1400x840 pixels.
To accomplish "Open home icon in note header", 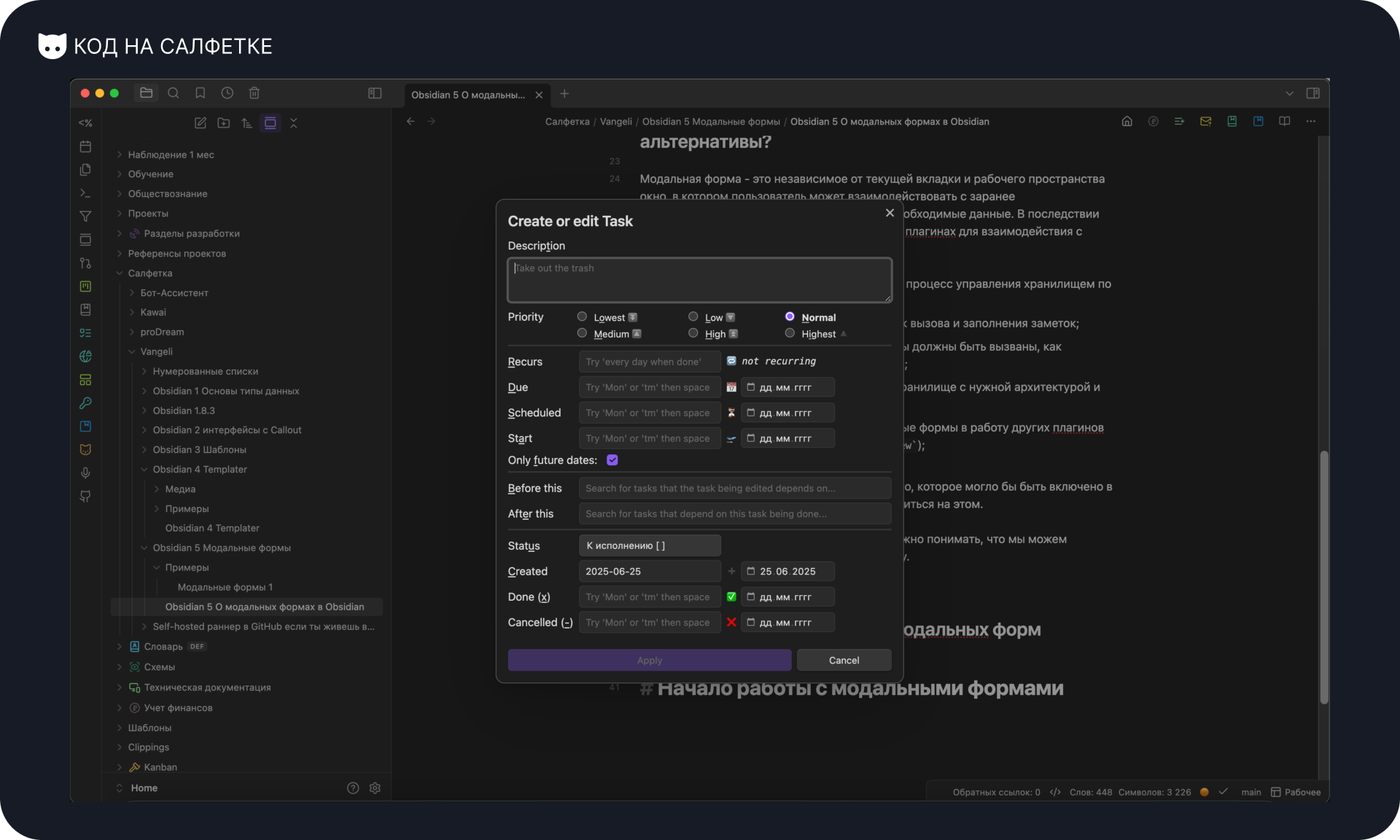I will coord(1127,121).
